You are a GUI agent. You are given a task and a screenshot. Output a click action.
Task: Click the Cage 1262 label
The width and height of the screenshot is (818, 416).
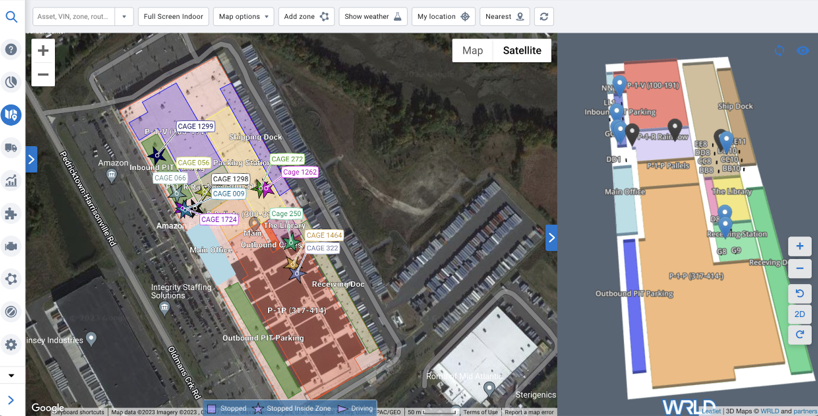tap(299, 172)
